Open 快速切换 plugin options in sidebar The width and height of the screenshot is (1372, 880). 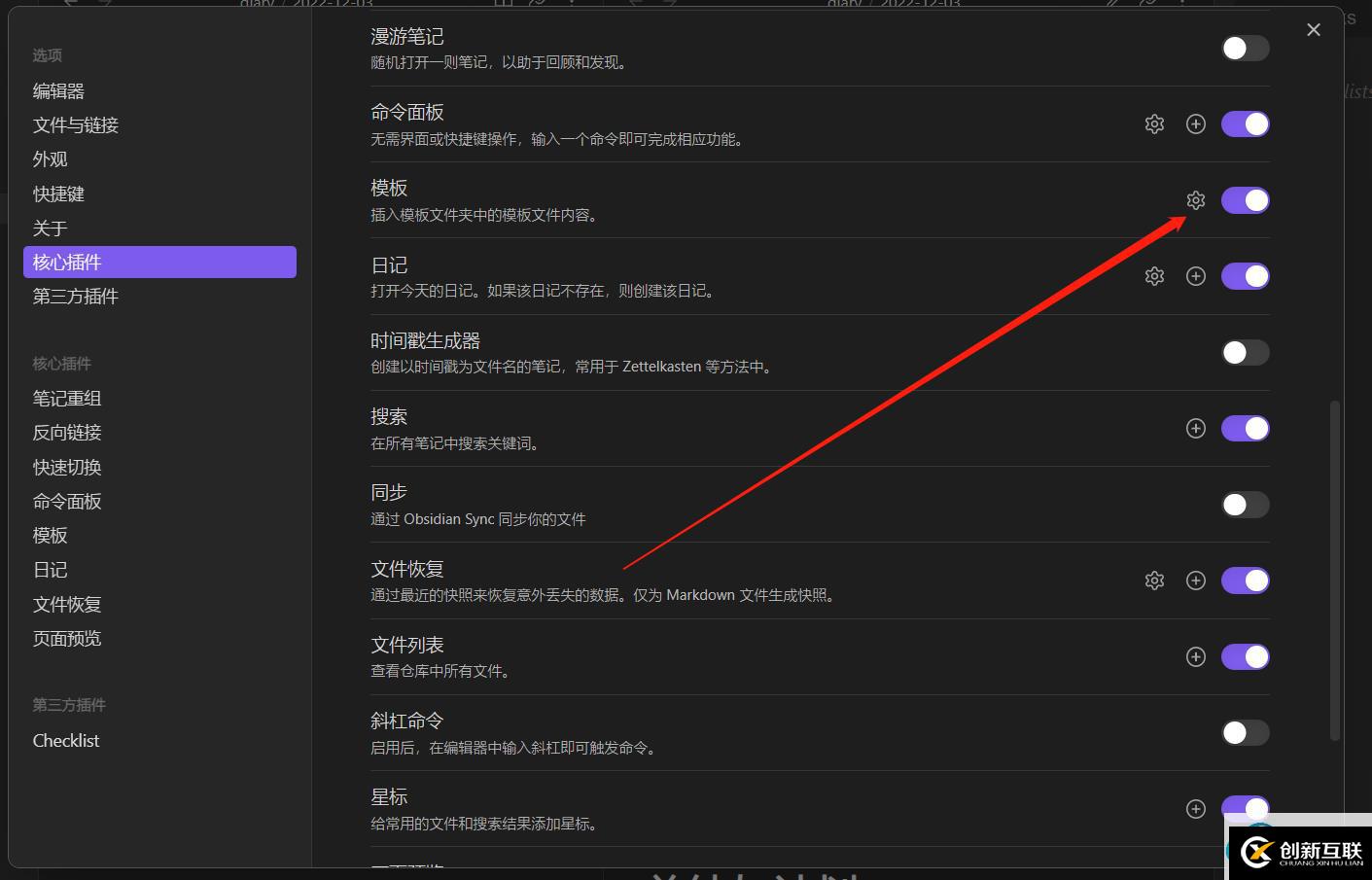[x=159, y=468]
